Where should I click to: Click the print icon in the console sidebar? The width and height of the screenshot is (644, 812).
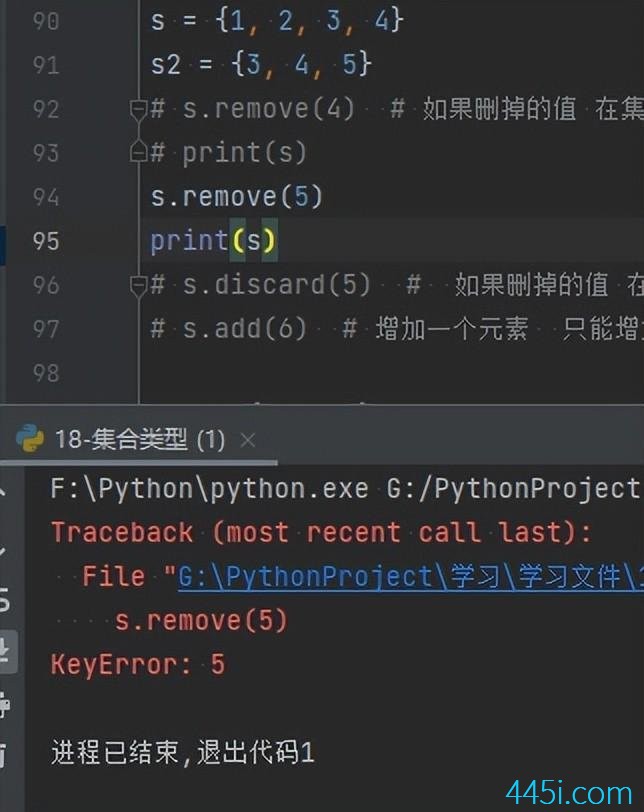point(4,704)
